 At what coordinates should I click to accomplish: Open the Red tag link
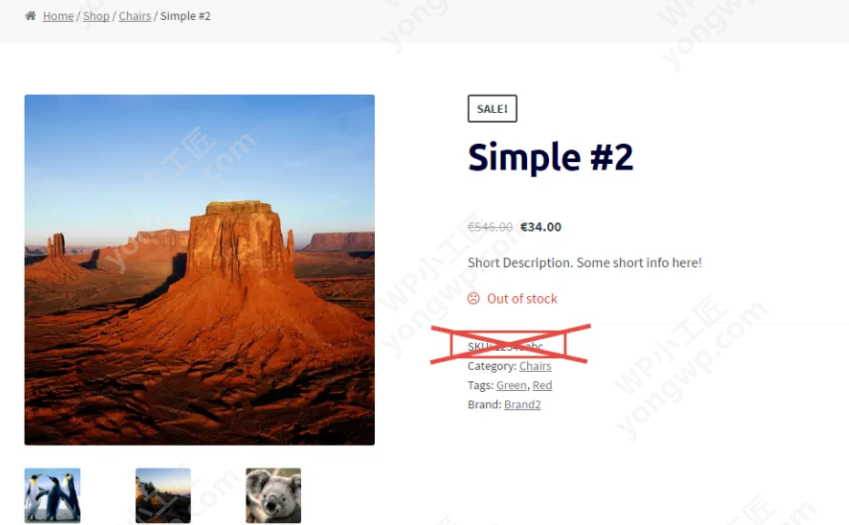point(542,385)
